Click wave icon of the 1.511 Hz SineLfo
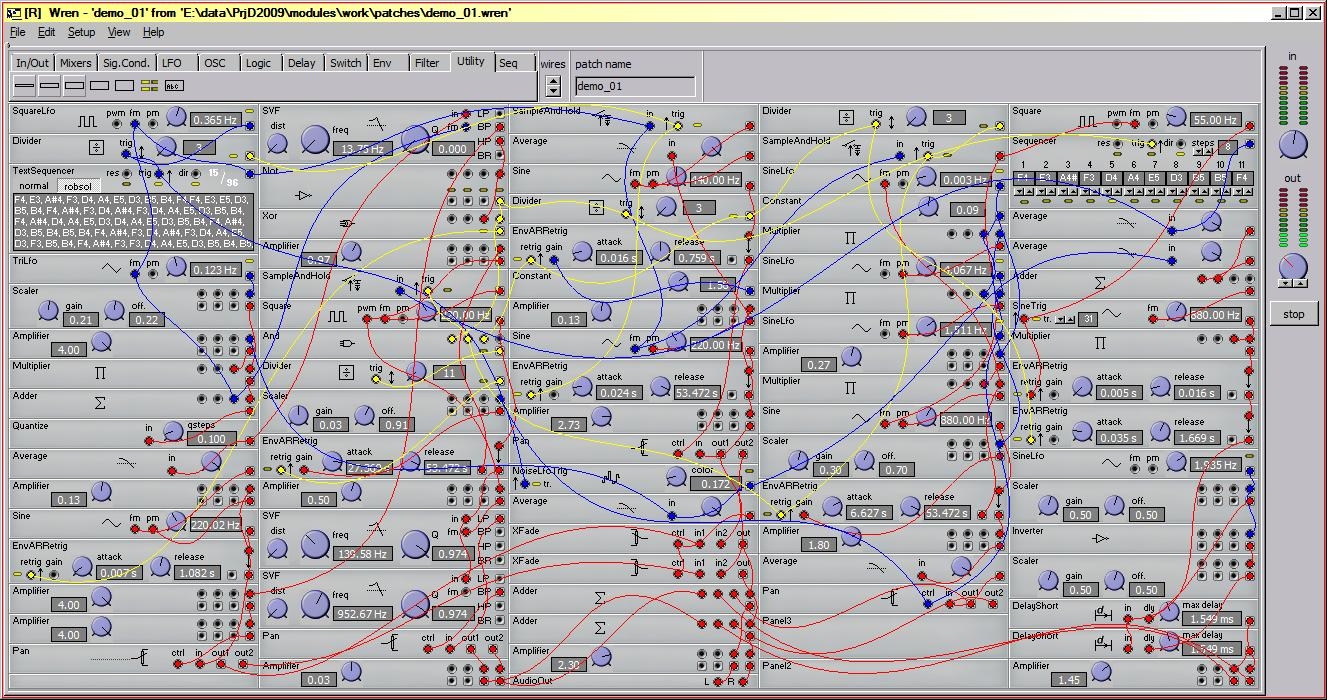This screenshot has height=700, width=1327. point(860,329)
